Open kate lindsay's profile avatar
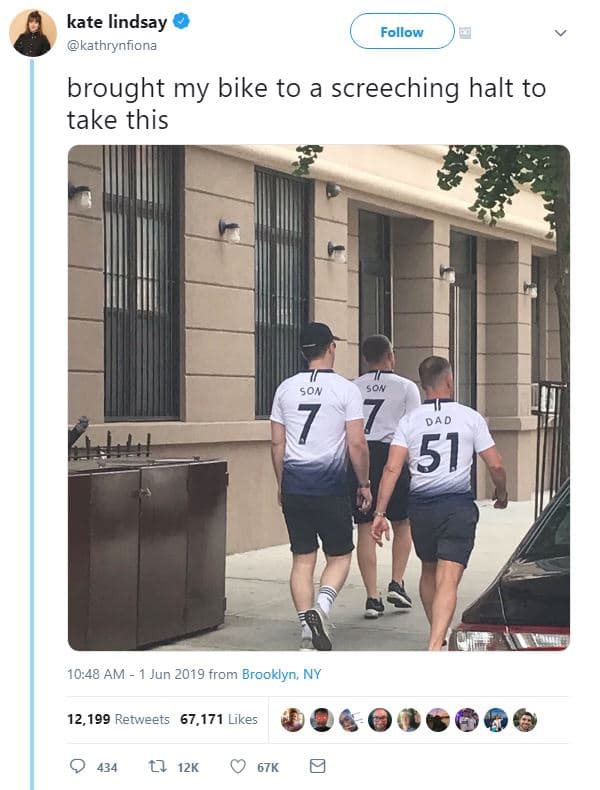This screenshot has width=600, height=790. pos(33,33)
